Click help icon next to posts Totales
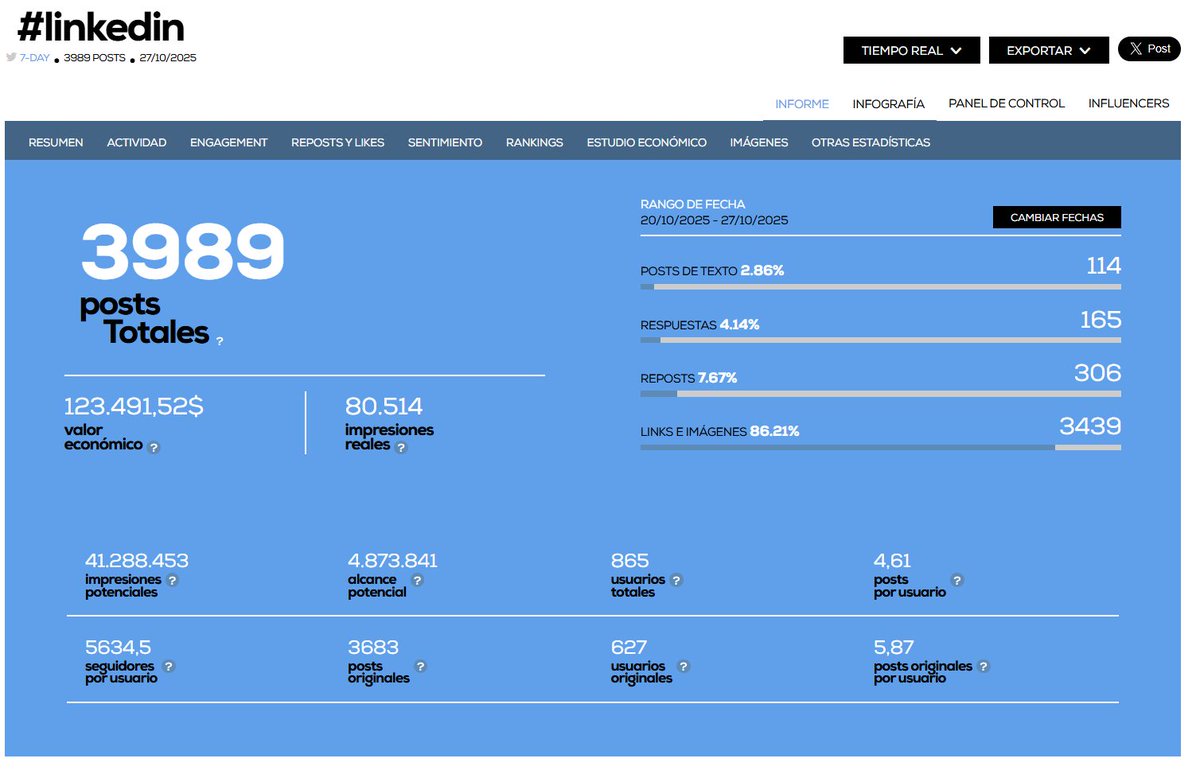The width and height of the screenshot is (1200, 770). (x=220, y=342)
